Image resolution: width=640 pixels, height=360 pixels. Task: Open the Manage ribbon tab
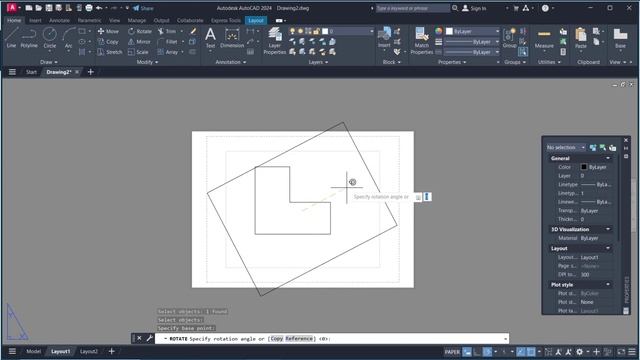[x=137, y=20]
